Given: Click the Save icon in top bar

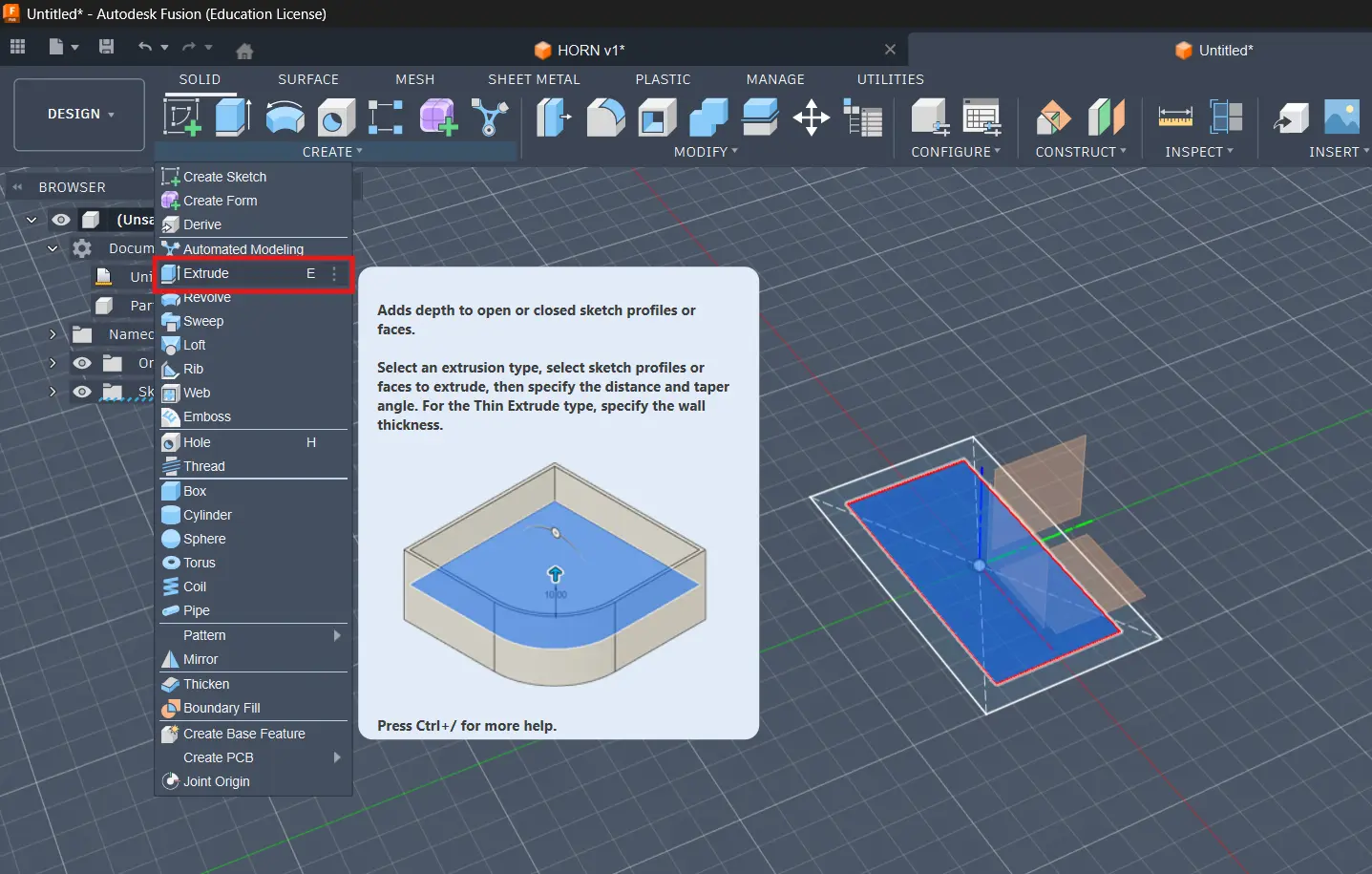Looking at the screenshot, I should 107,47.
